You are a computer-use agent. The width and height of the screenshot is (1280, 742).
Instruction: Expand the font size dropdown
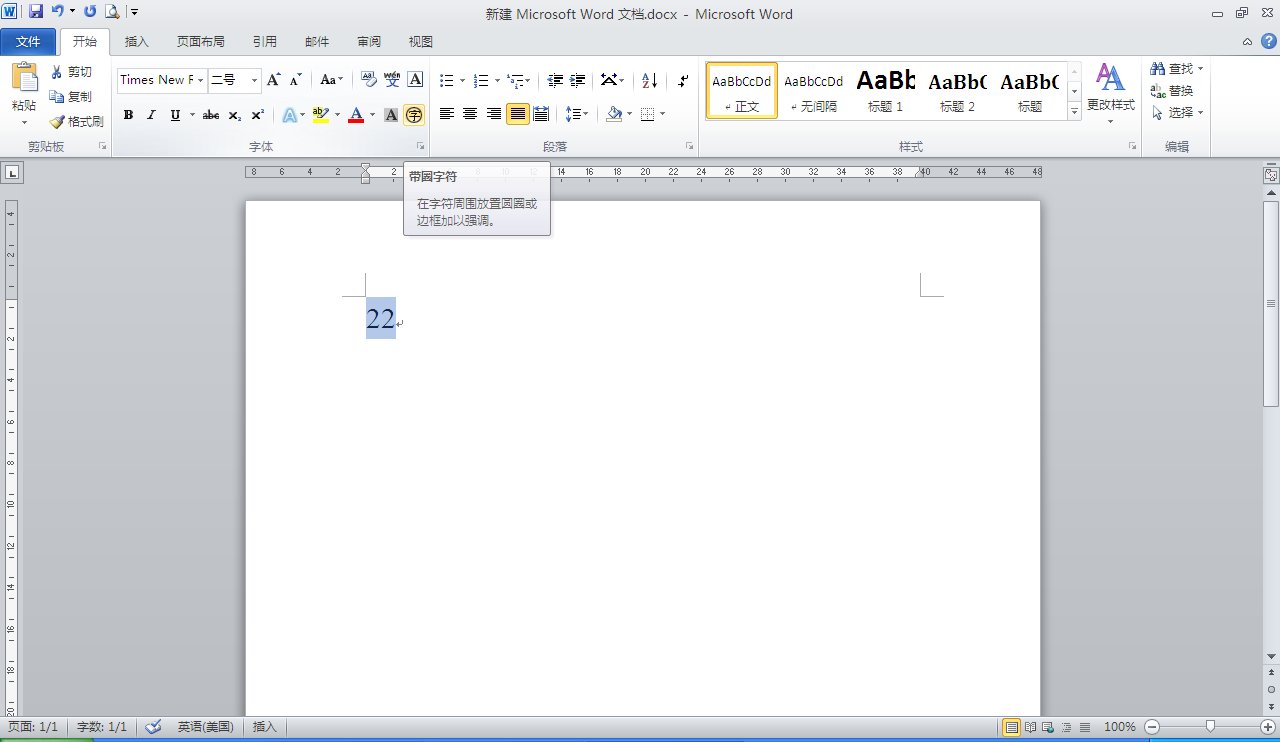254,80
